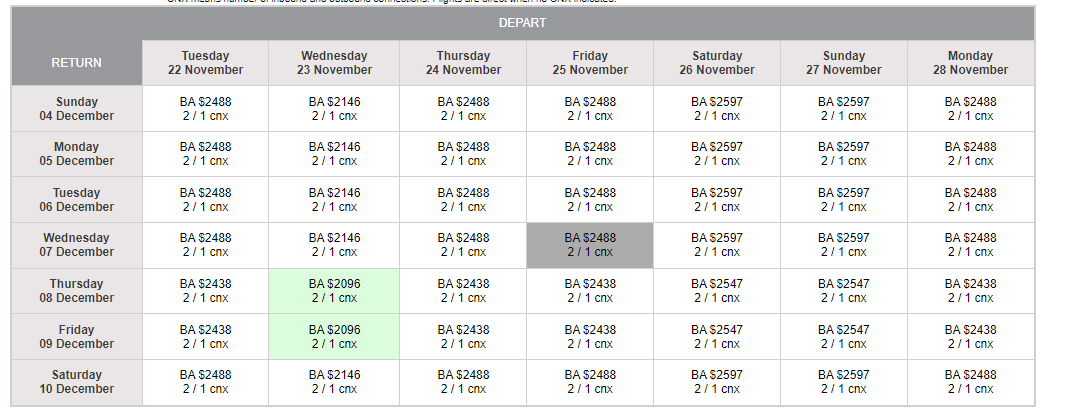The width and height of the screenshot is (1073, 419).
Task: Click the Monday 28 November column header
Action: (x=970, y=63)
